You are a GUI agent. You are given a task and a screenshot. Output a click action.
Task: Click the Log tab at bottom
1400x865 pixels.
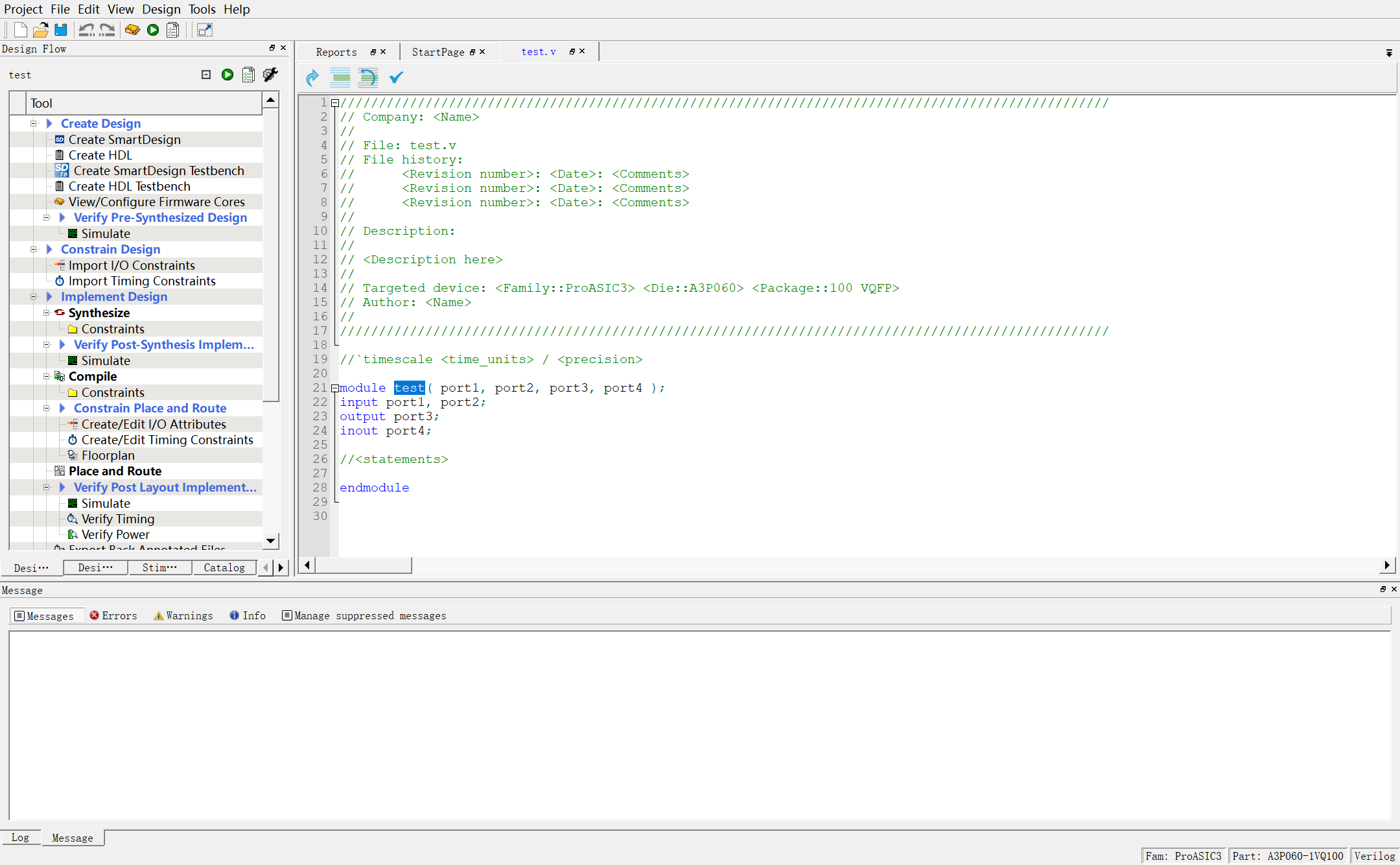(20, 837)
